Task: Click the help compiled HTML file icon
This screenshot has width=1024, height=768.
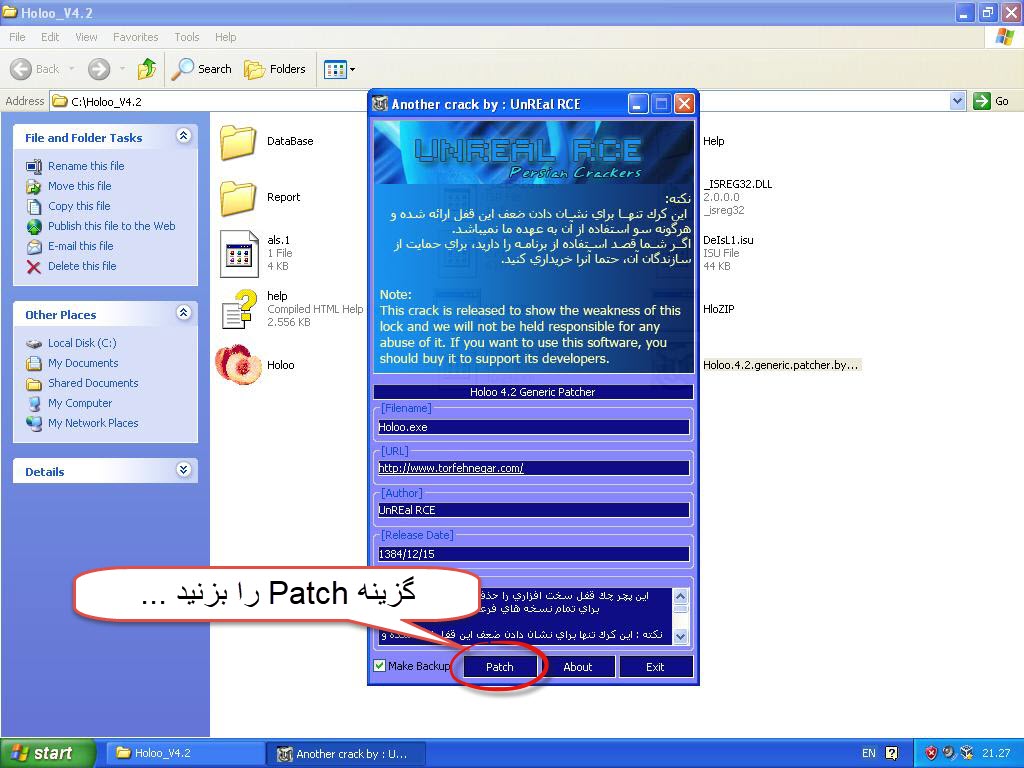Action: point(238,309)
